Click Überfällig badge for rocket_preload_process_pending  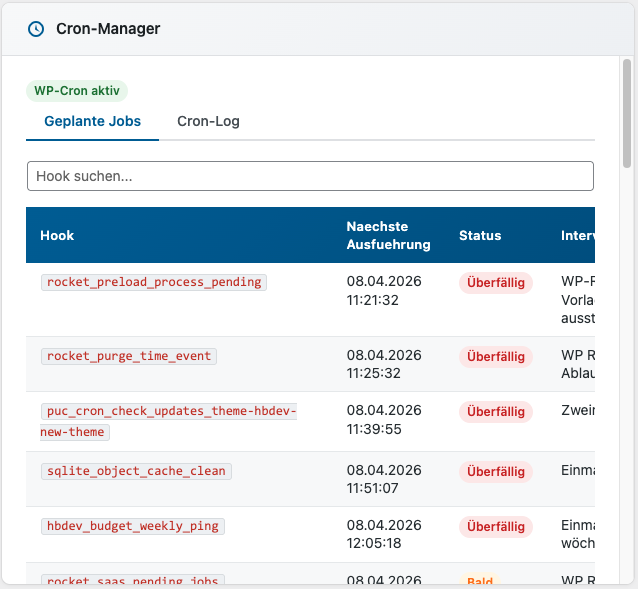click(x=496, y=283)
